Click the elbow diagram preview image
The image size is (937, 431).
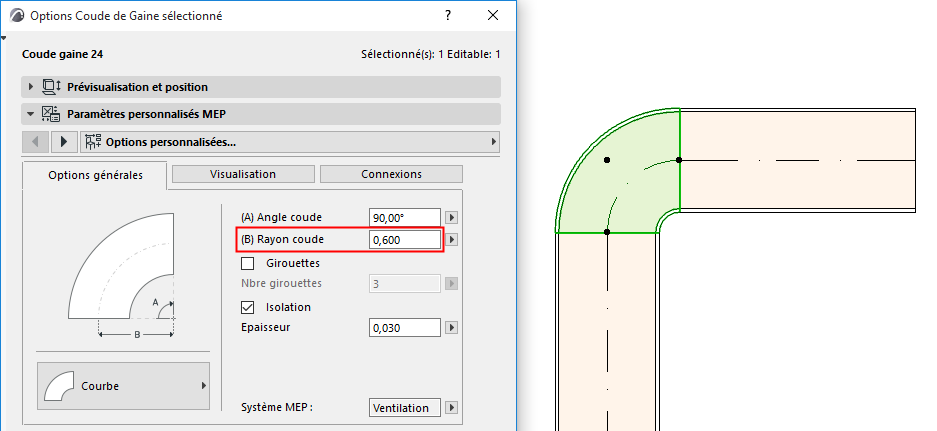[122, 276]
